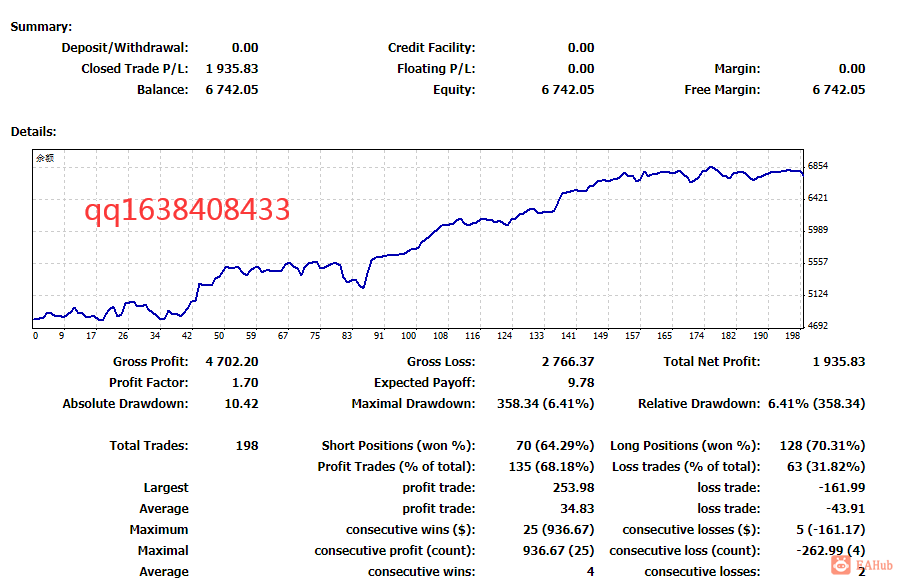Click the Total Trades label

click(x=149, y=446)
